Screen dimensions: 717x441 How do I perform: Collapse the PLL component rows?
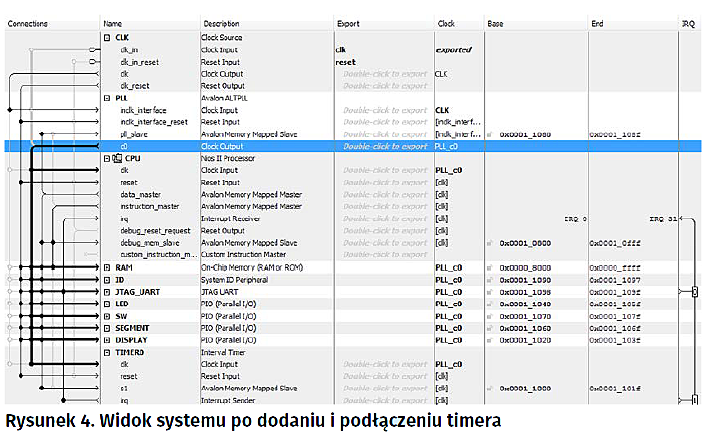point(107,98)
